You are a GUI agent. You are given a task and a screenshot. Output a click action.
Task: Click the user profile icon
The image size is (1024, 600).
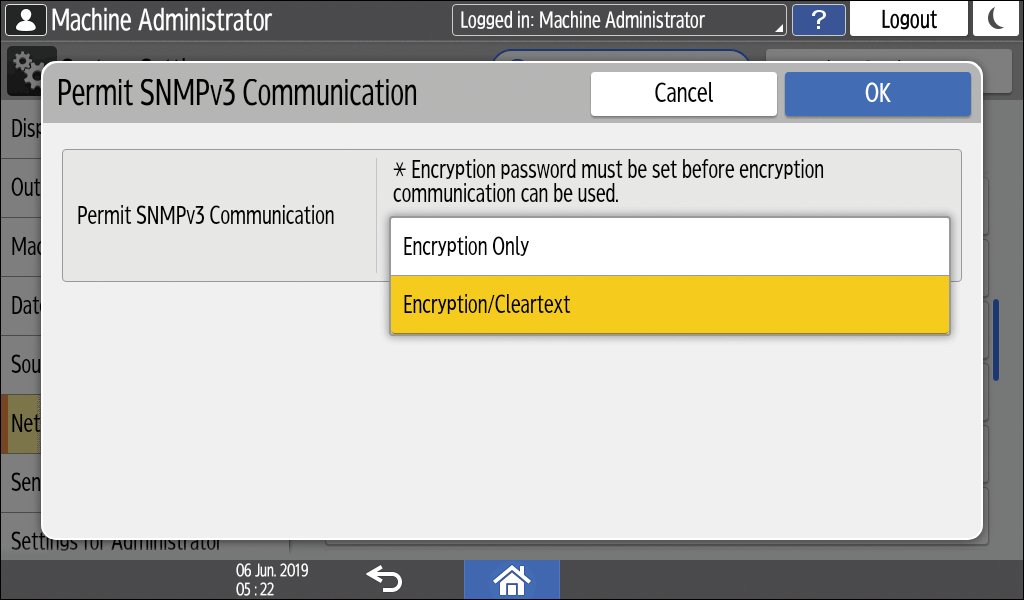(x=26, y=19)
